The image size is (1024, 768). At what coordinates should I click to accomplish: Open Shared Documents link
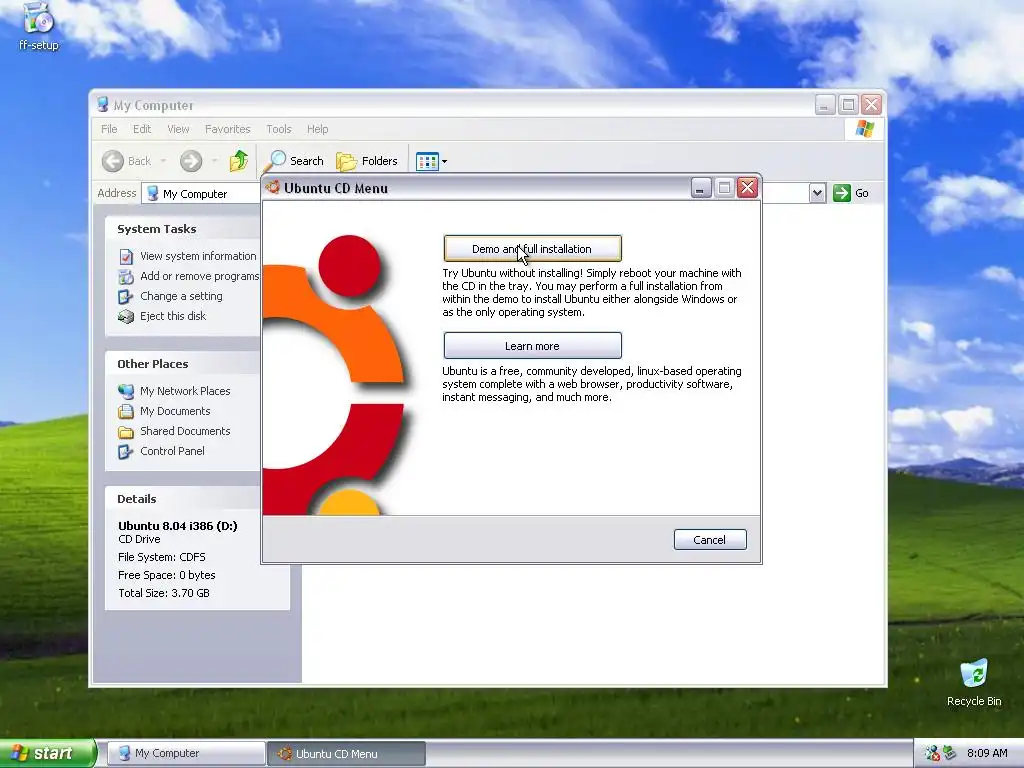tap(185, 431)
